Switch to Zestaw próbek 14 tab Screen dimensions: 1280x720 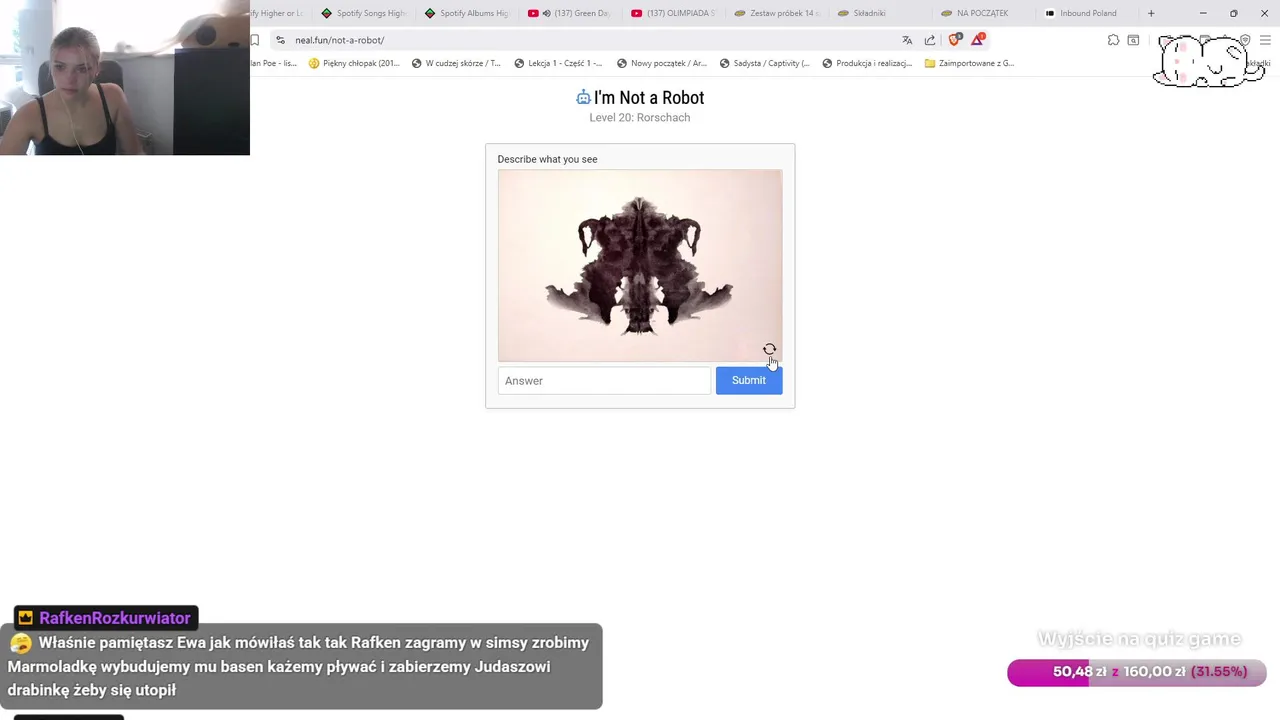[x=776, y=13]
